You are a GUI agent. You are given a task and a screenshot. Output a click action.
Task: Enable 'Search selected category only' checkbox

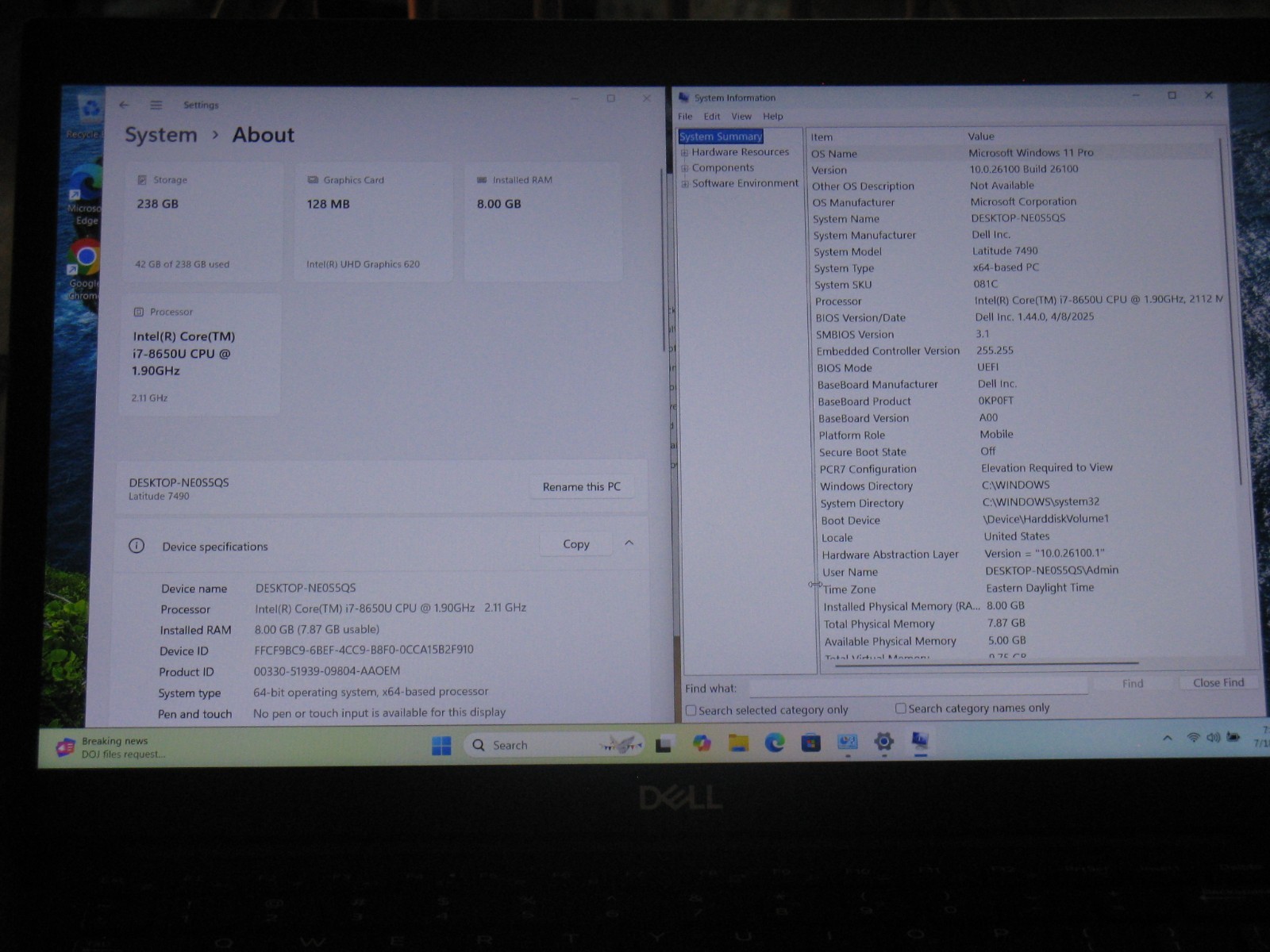pyautogui.click(x=691, y=711)
